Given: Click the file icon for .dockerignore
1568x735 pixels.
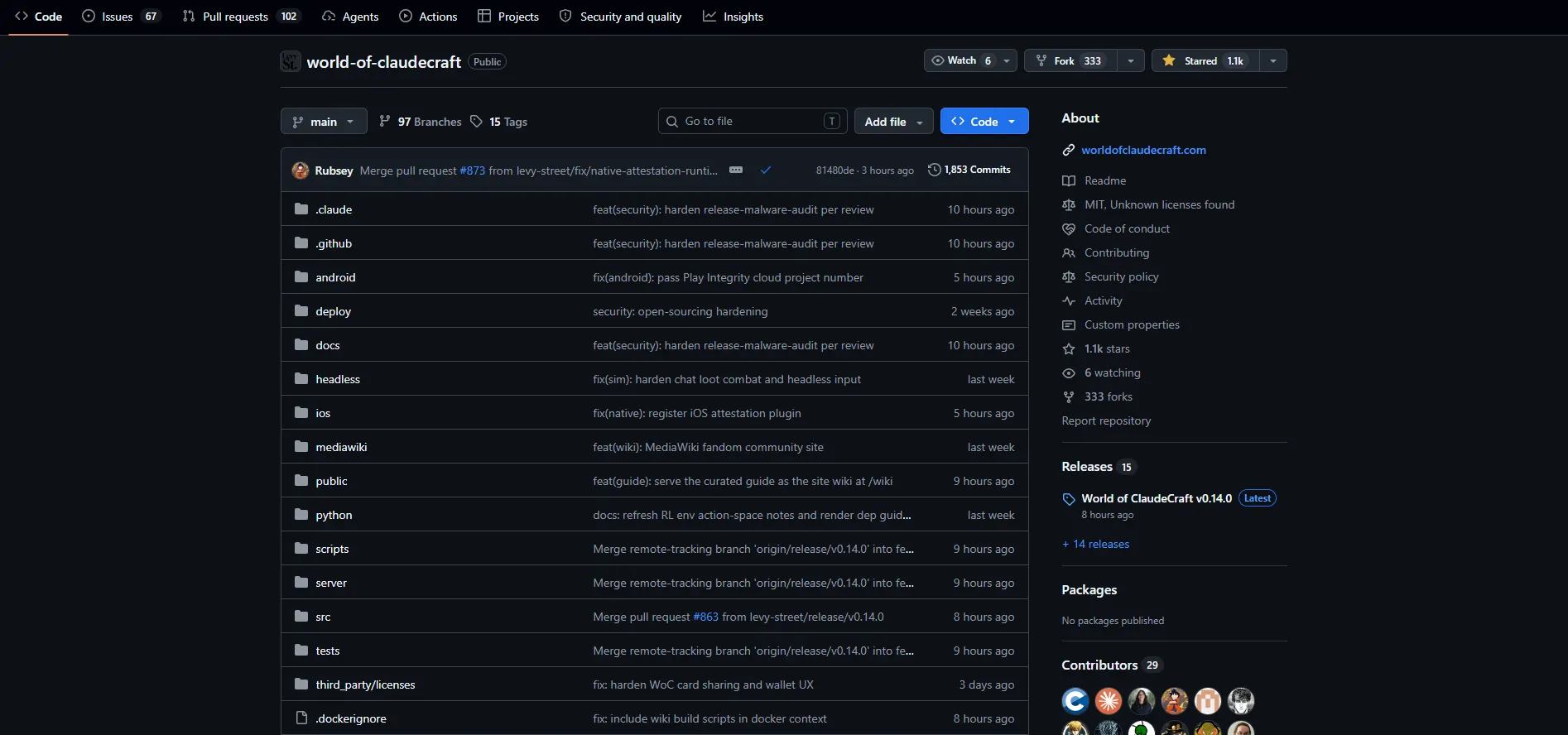Looking at the screenshot, I should (x=301, y=718).
